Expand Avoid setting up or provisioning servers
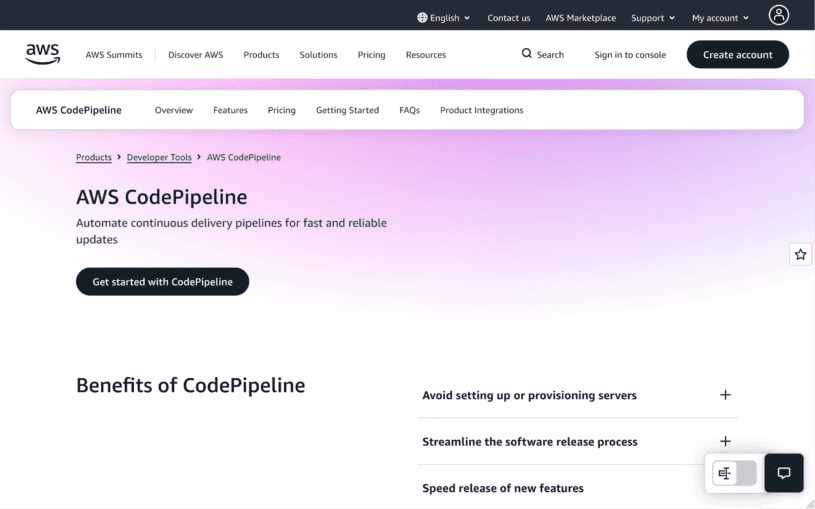 tap(577, 395)
